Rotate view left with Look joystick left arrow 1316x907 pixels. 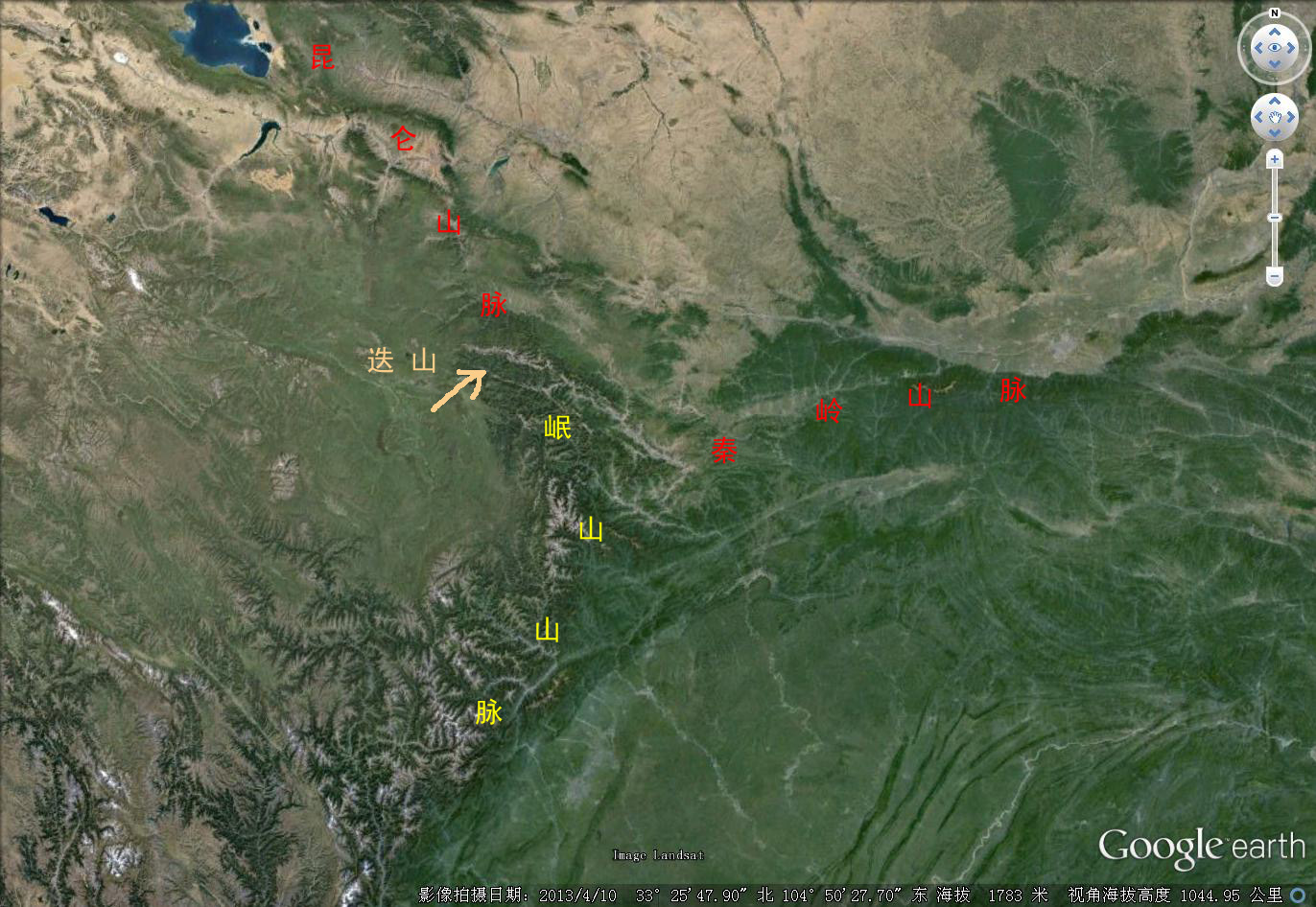(1258, 48)
